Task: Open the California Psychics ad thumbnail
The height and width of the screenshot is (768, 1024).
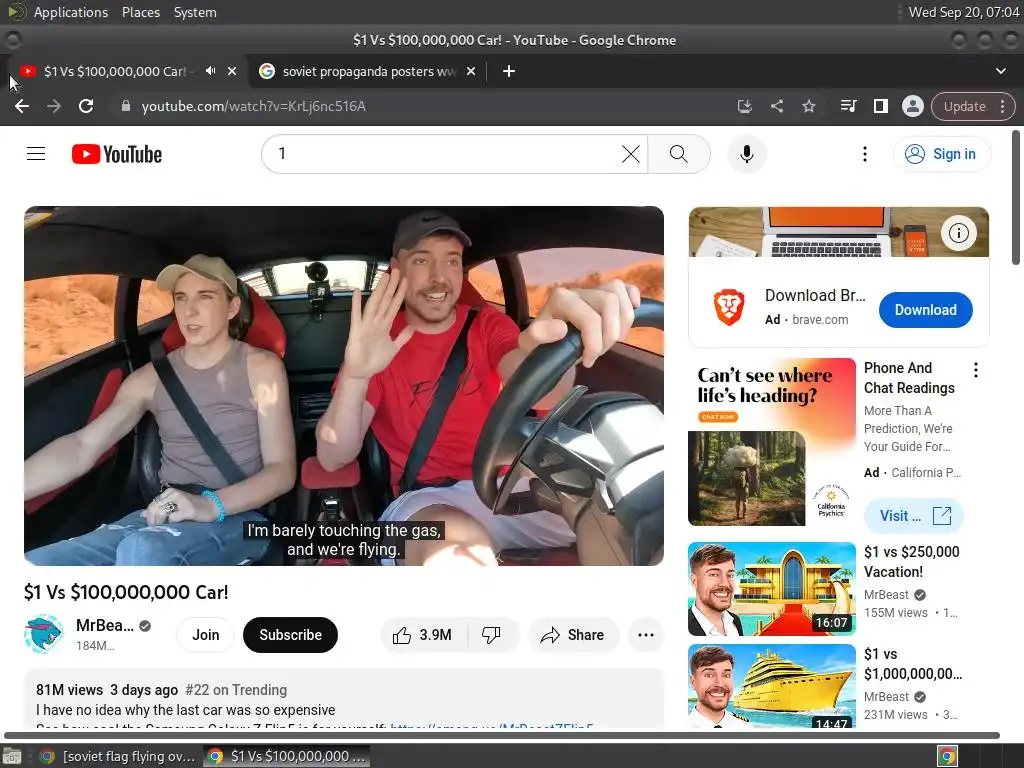Action: coord(771,442)
